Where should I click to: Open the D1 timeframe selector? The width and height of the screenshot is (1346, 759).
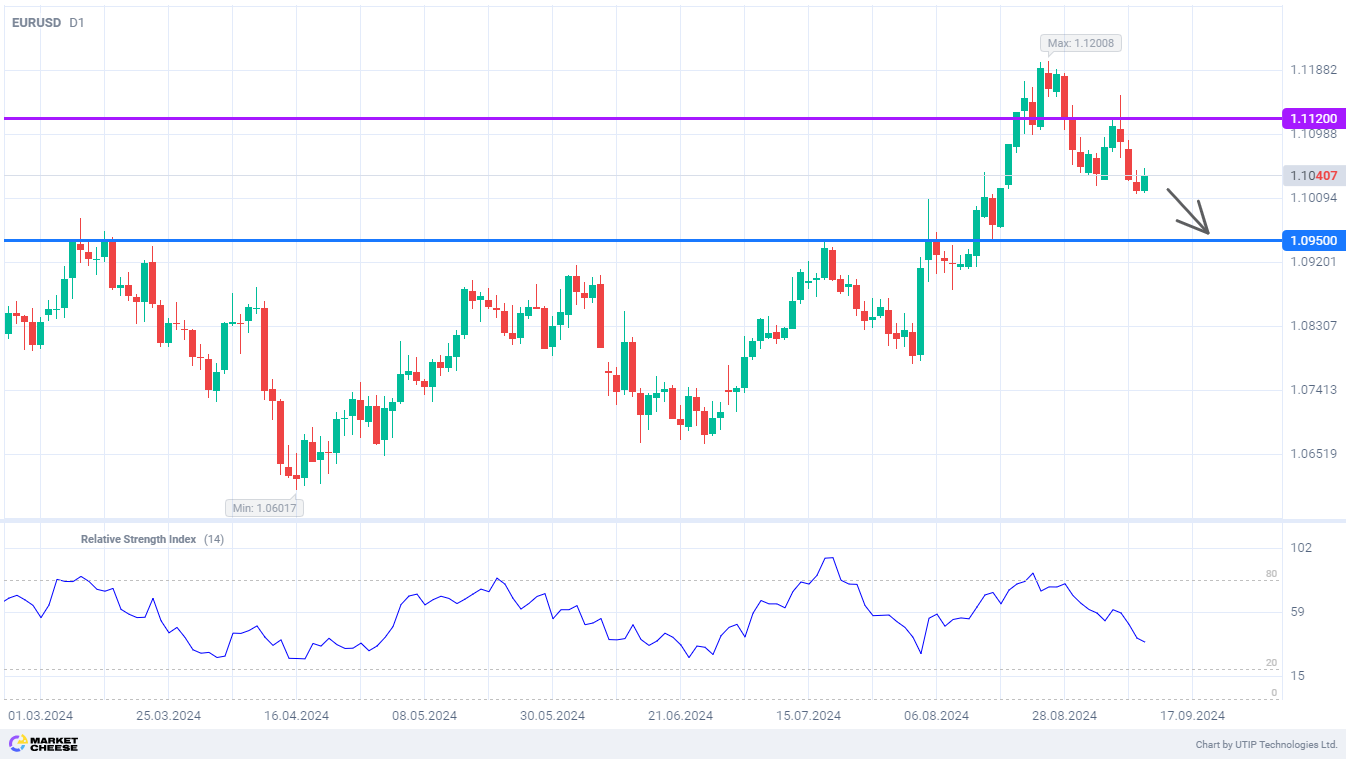pos(77,22)
